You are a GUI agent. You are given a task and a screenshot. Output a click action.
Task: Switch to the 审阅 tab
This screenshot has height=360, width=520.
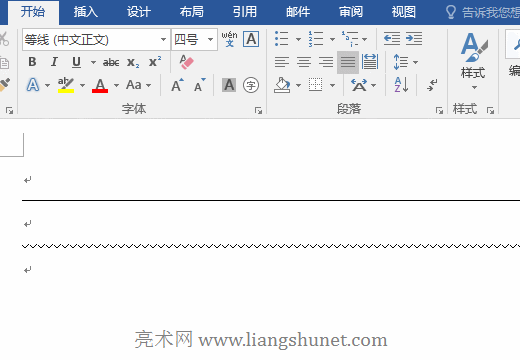(x=351, y=12)
